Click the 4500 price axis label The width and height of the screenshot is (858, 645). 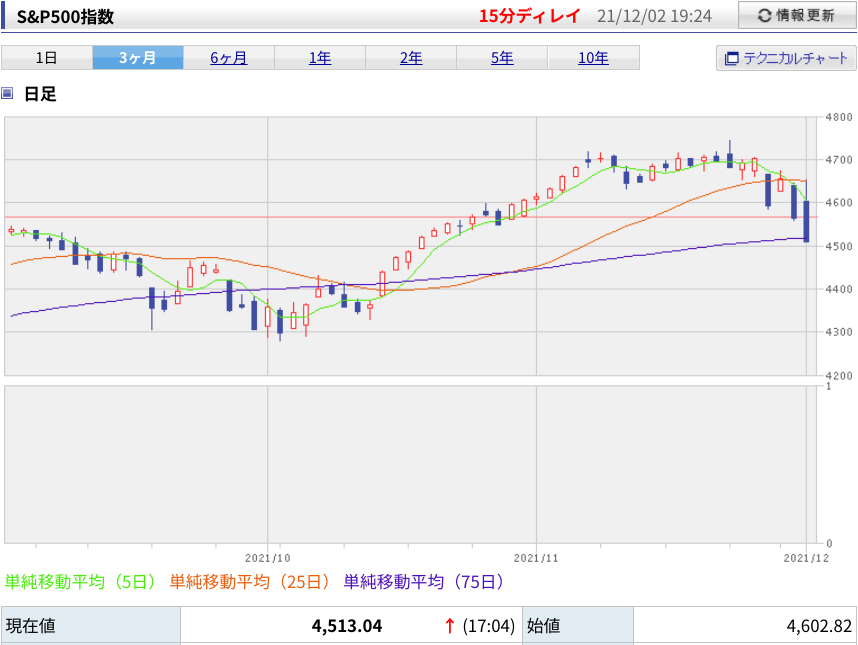(x=839, y=246)
